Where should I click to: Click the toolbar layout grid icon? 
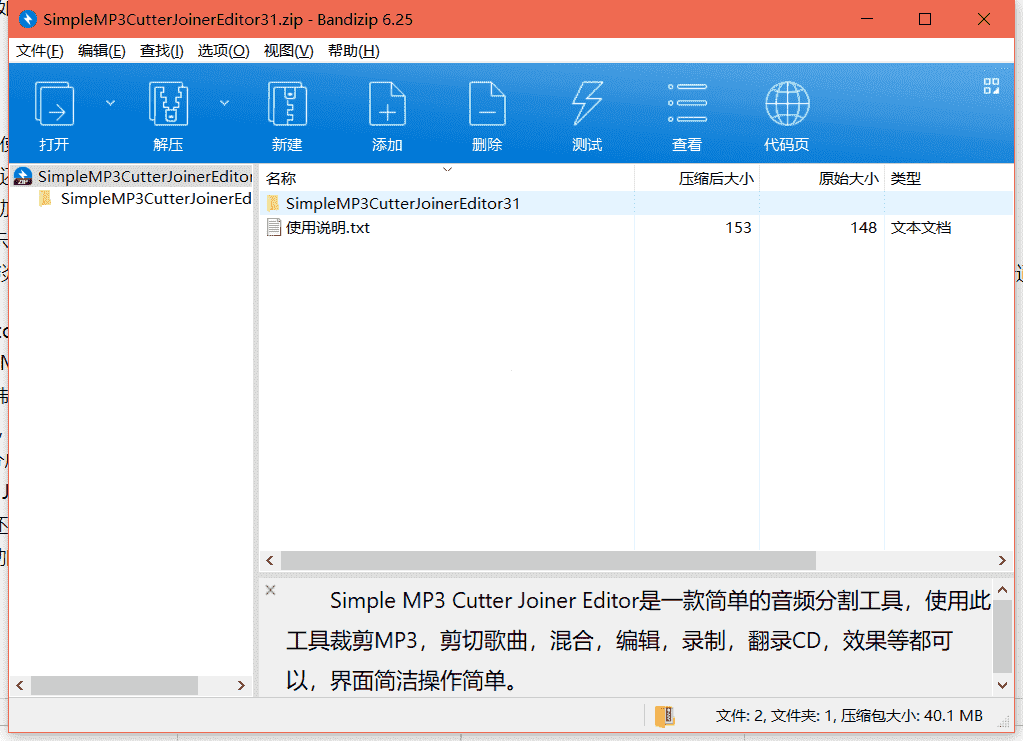(x=991, y=86)
